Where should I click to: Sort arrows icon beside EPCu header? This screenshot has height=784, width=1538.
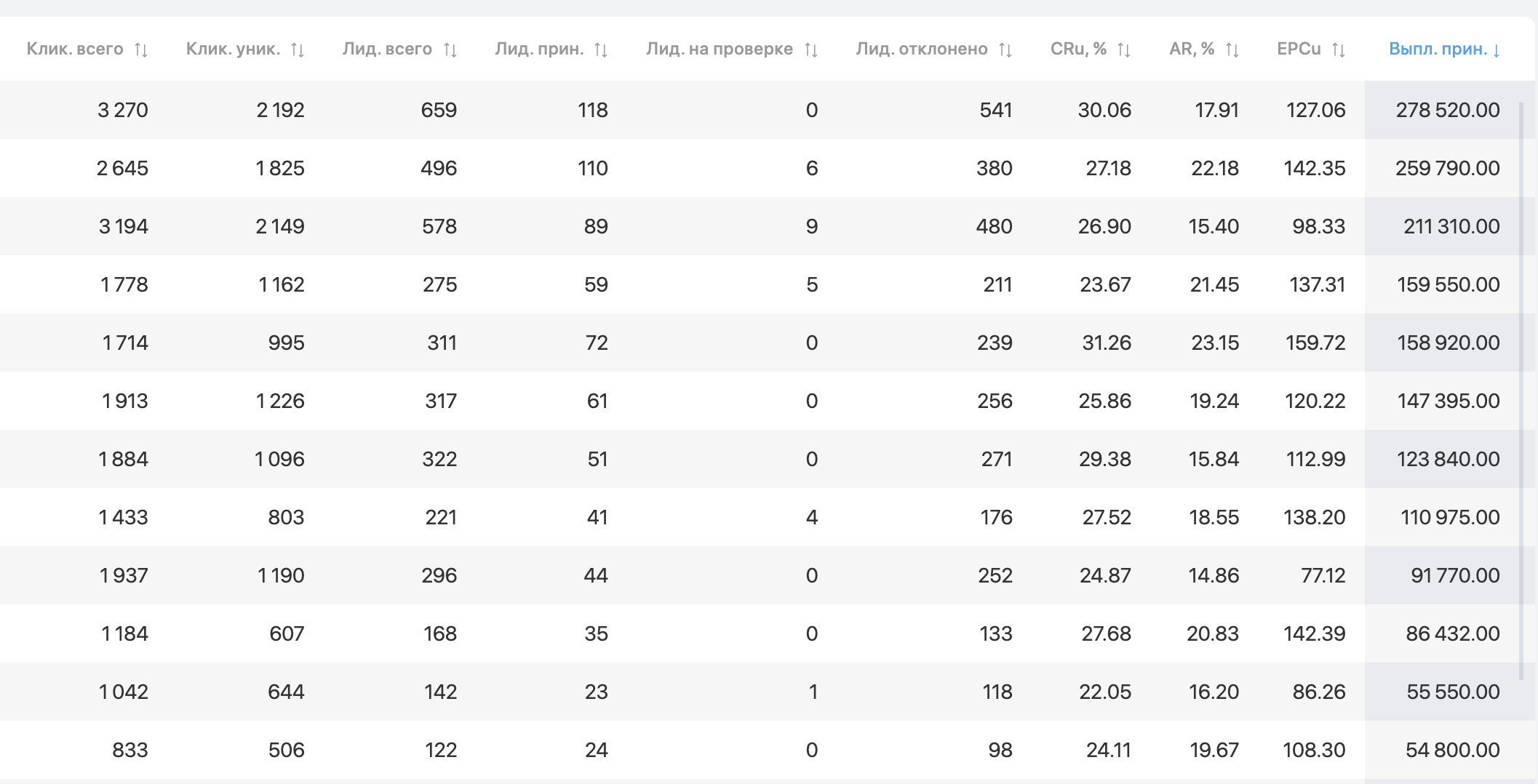1339,49
